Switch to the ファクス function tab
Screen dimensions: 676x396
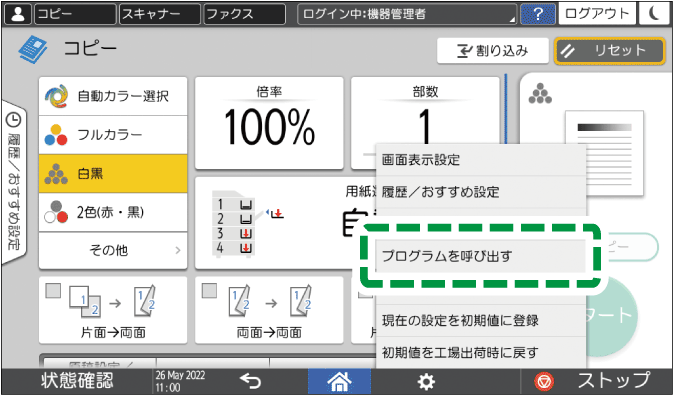[x=244, y=14]
